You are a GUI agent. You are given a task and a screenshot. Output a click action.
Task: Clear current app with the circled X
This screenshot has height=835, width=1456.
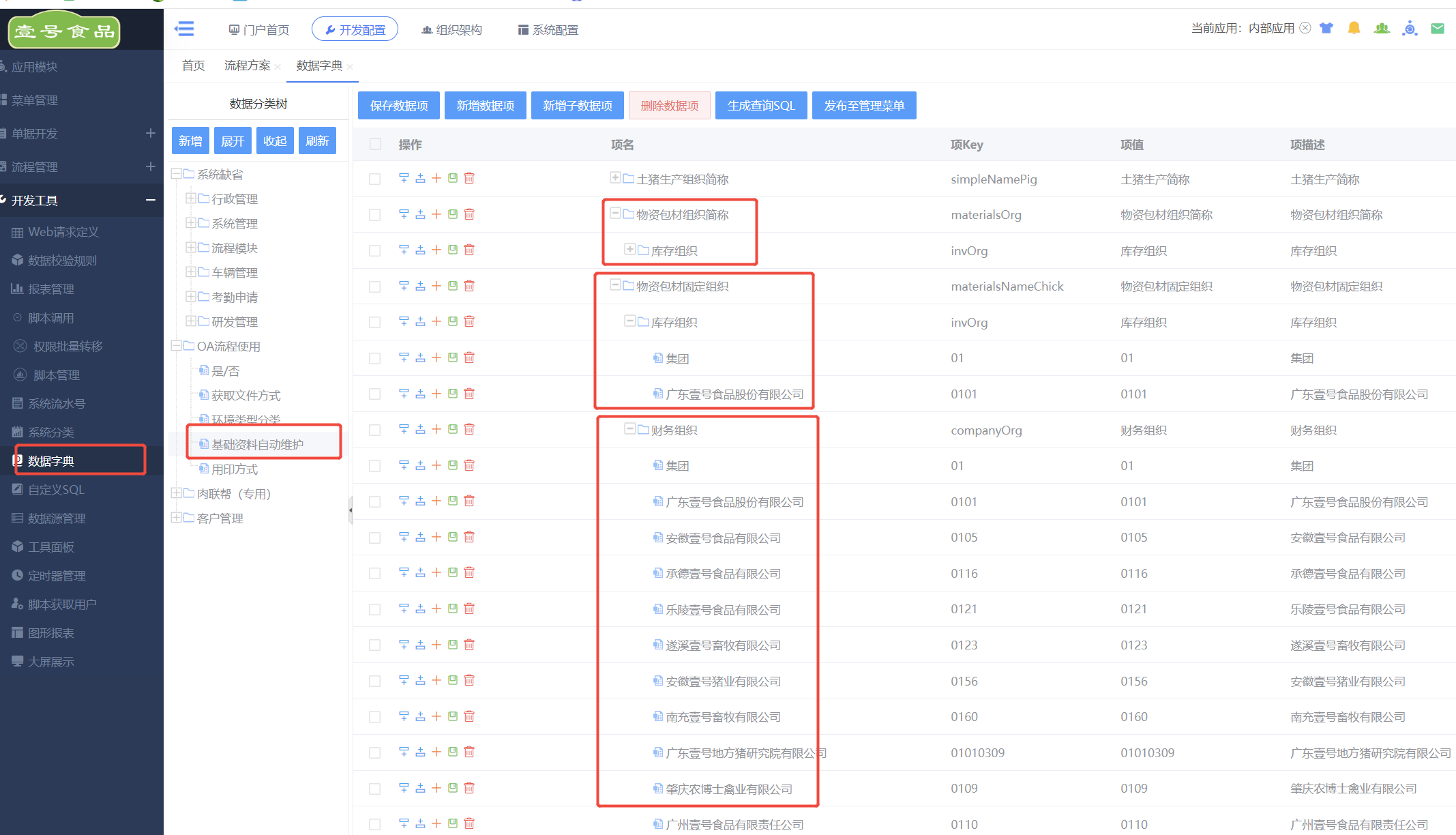1305,28
